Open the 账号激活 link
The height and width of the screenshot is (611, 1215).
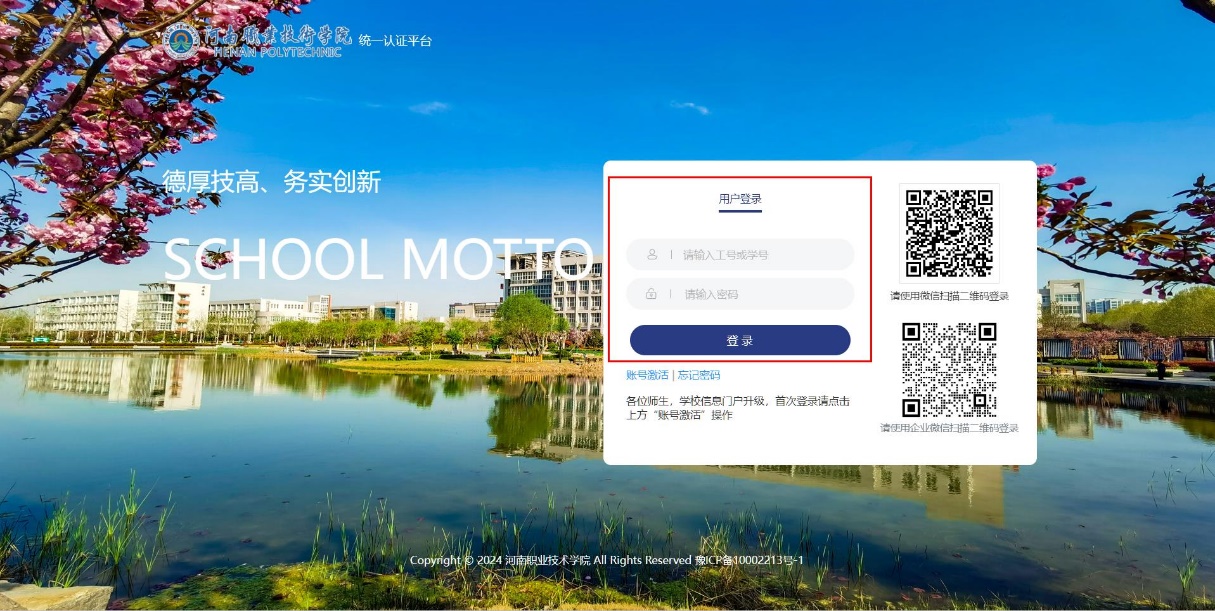(x=647, y=375)
